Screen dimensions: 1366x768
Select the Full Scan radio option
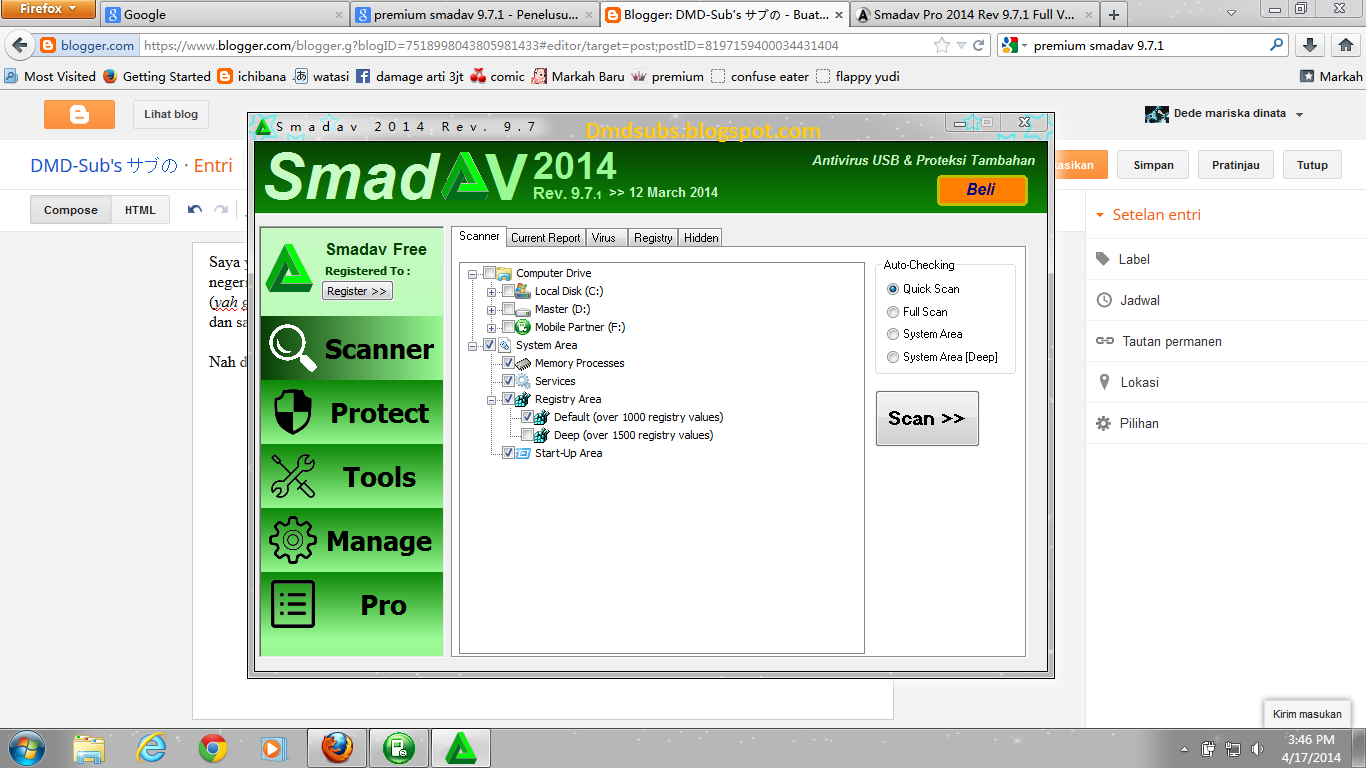[893, 312]
